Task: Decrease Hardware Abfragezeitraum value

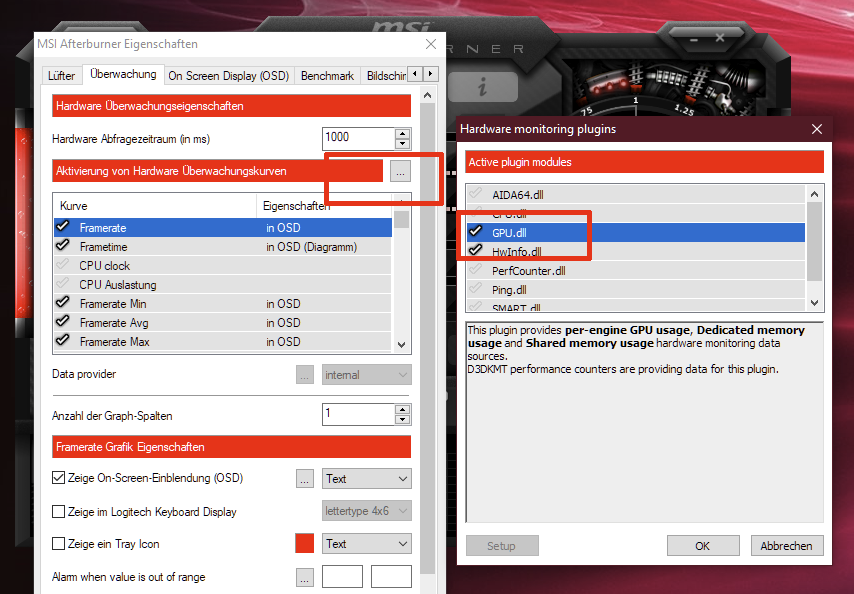Action: pyautogui.click(x=402, y=144)
